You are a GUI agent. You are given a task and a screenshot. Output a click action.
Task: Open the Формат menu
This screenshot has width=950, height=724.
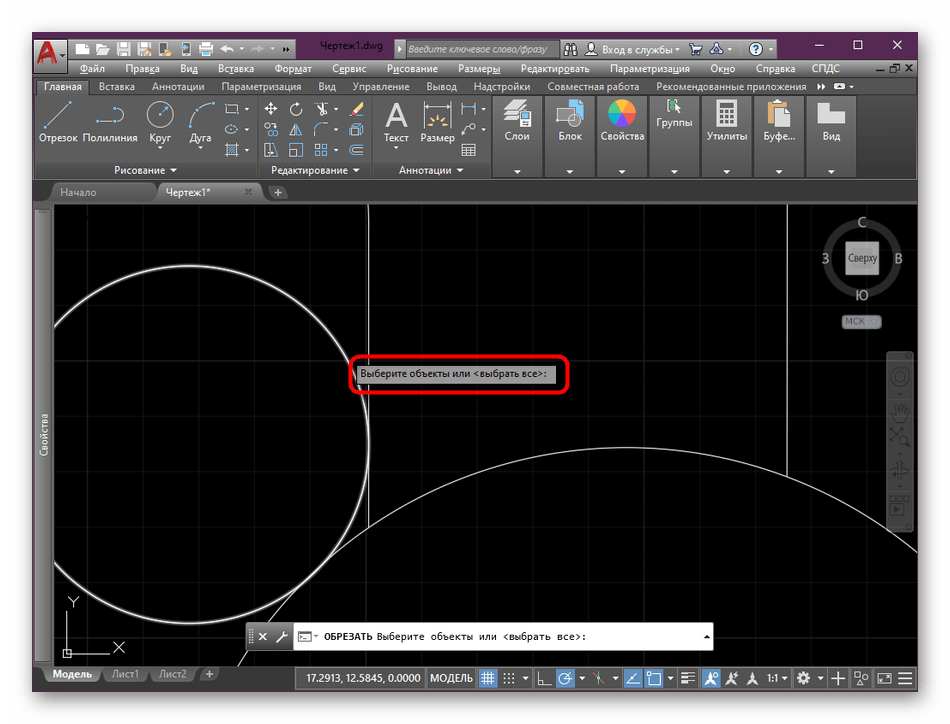pos(294,69)
